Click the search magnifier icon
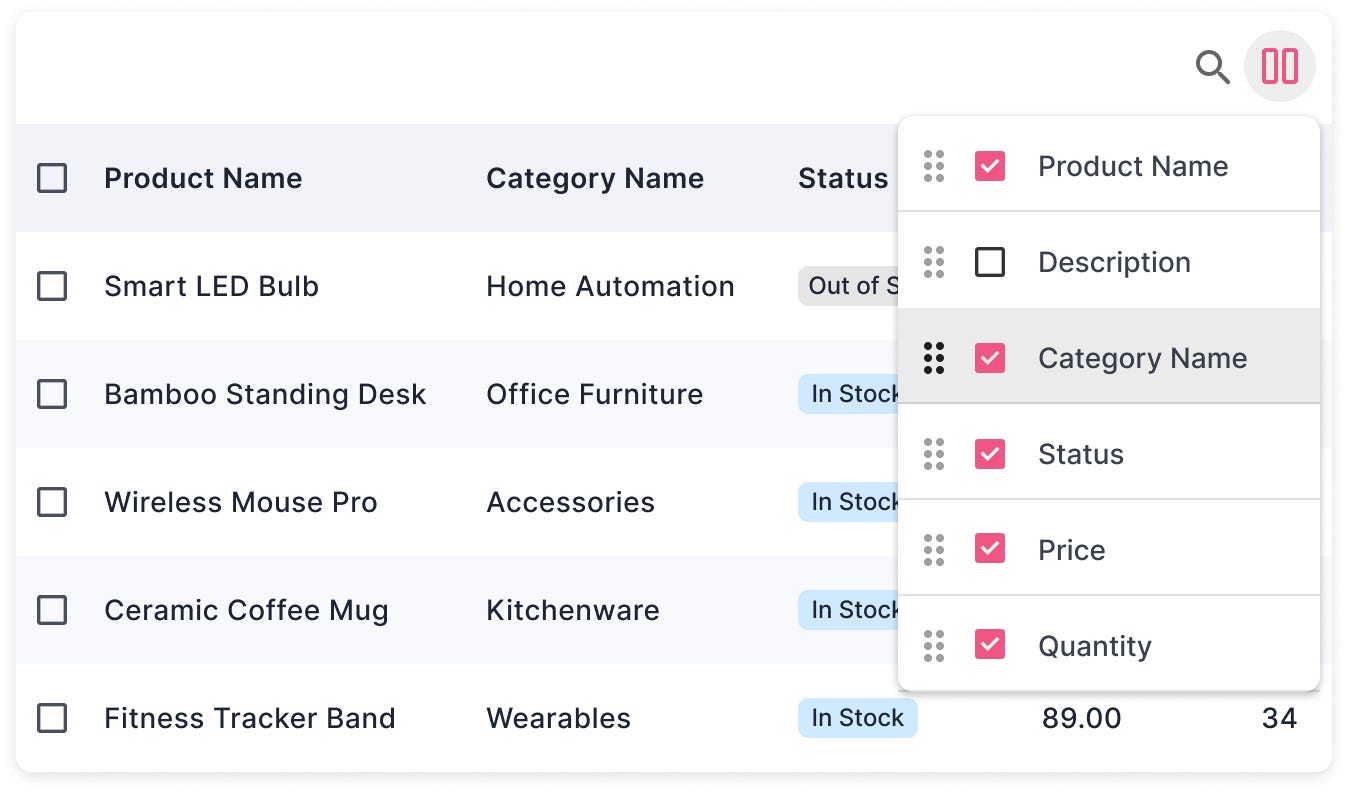Viewport: 1348px width, 792px height. 1213,67
